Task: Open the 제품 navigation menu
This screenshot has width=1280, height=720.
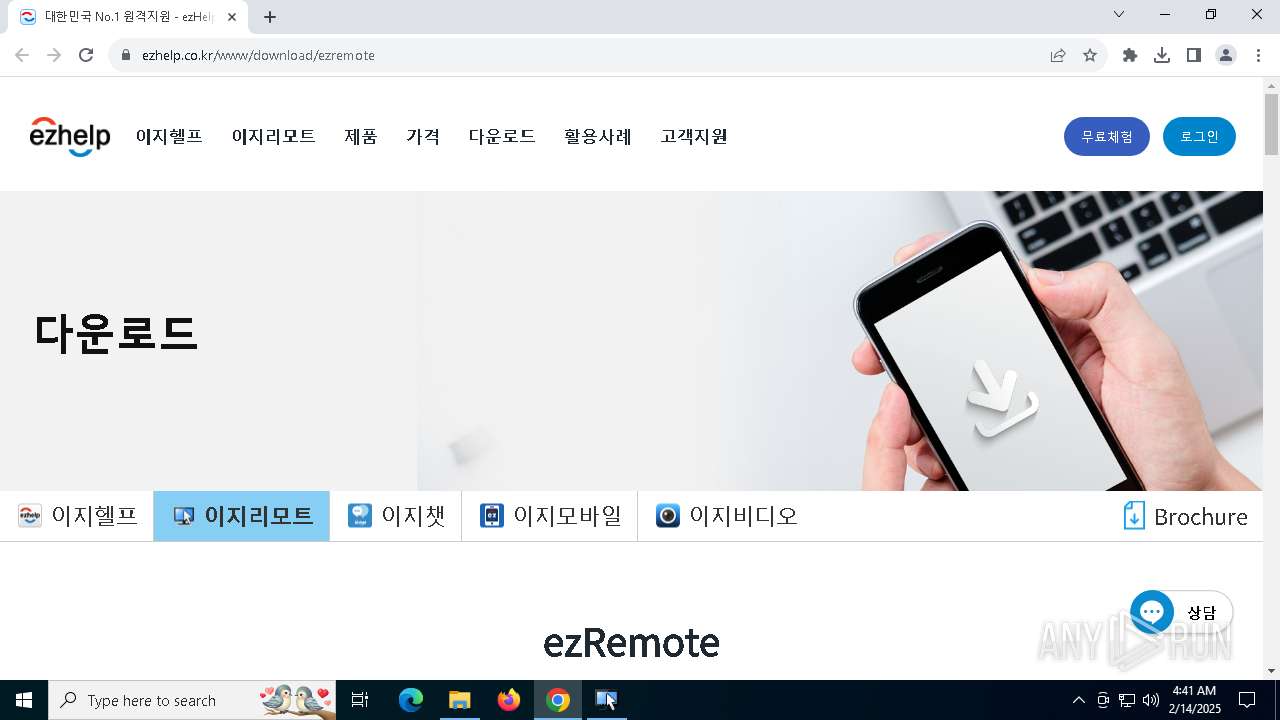Action: 360,136
